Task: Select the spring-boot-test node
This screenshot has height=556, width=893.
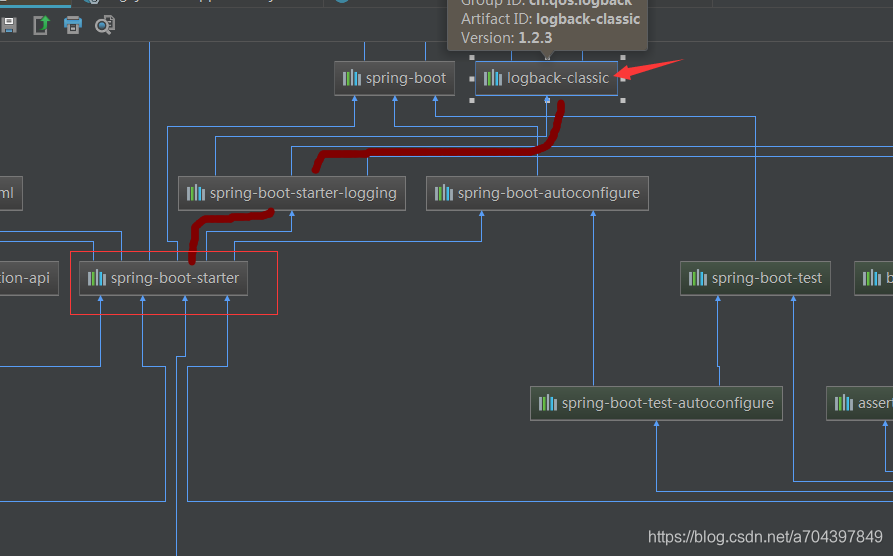Action: coord(755,278)
